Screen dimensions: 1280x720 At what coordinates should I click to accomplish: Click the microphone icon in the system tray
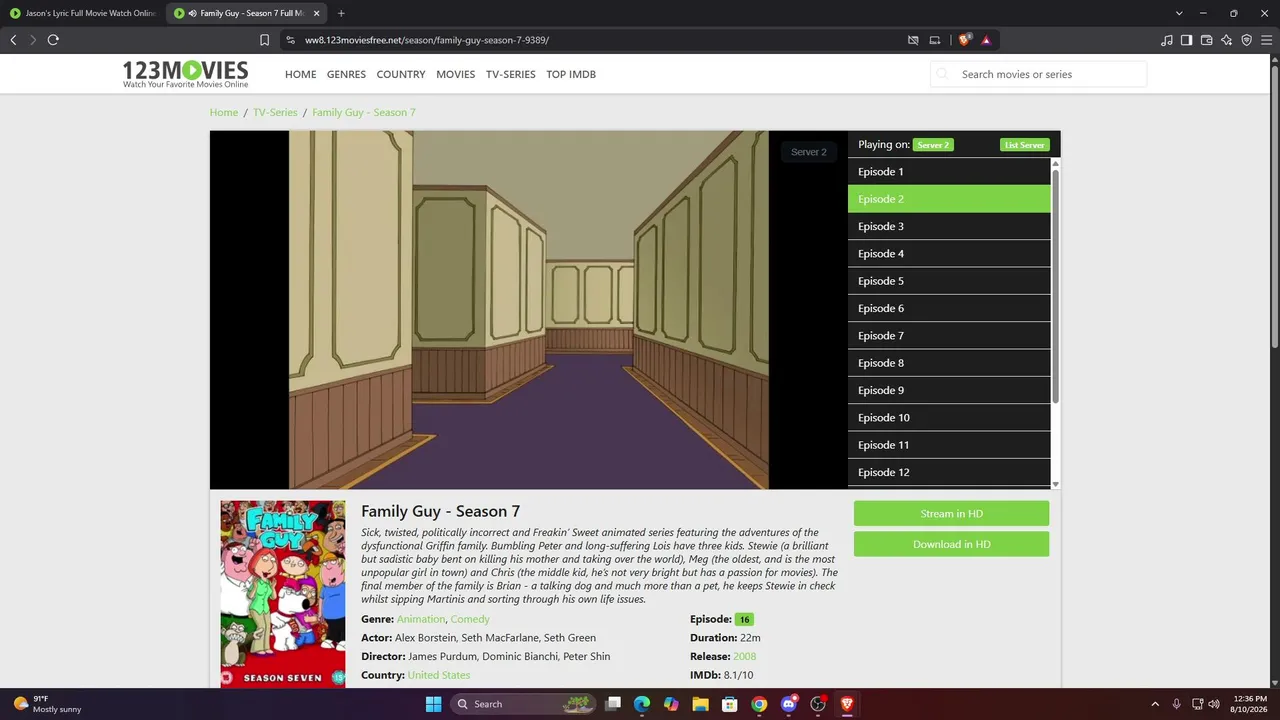(1177, 704)
